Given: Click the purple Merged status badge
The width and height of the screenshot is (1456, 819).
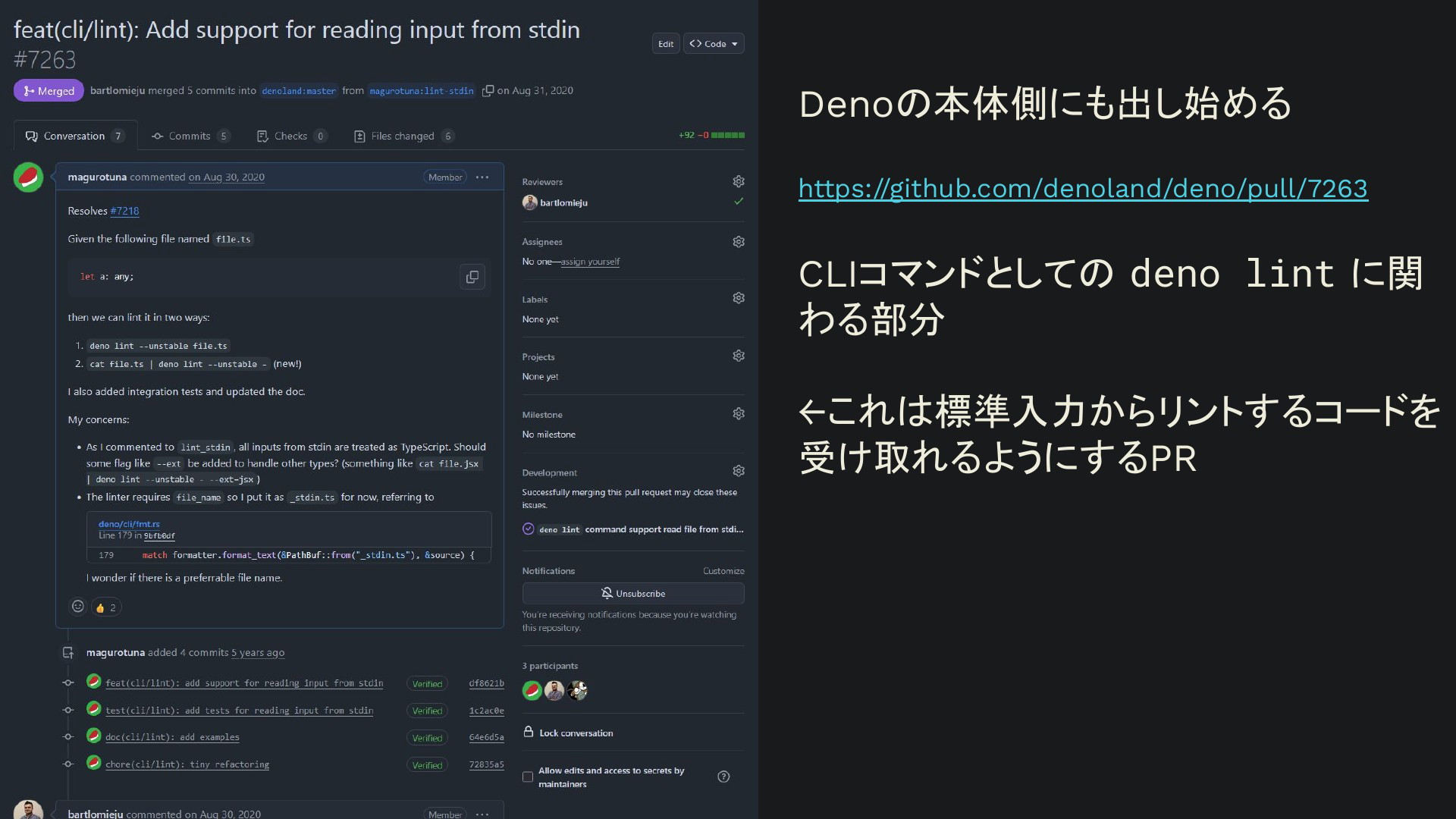Looking at the screenshot, I should pos(49,91).
